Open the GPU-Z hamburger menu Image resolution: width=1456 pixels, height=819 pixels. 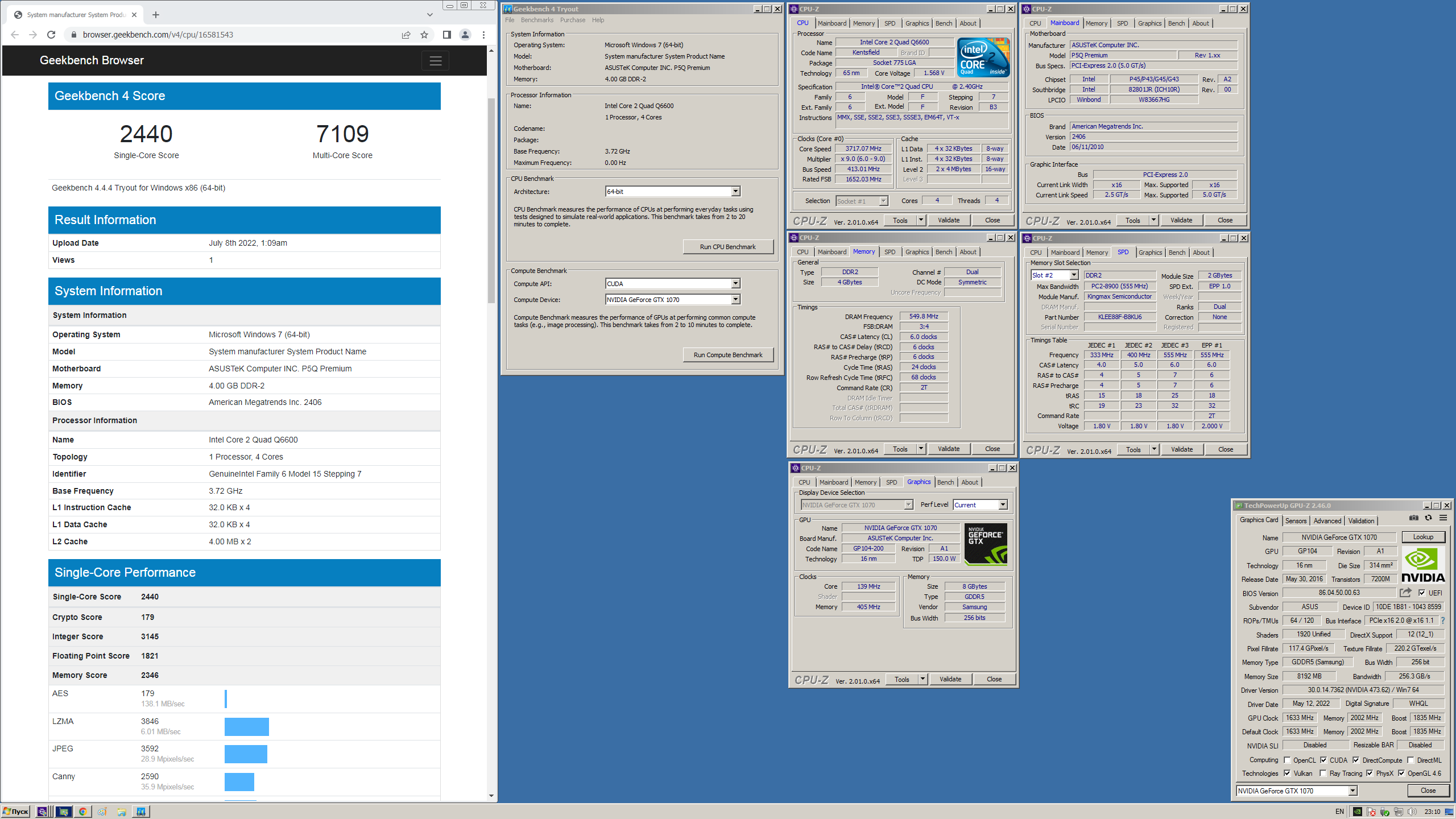tap(1443, 518)
